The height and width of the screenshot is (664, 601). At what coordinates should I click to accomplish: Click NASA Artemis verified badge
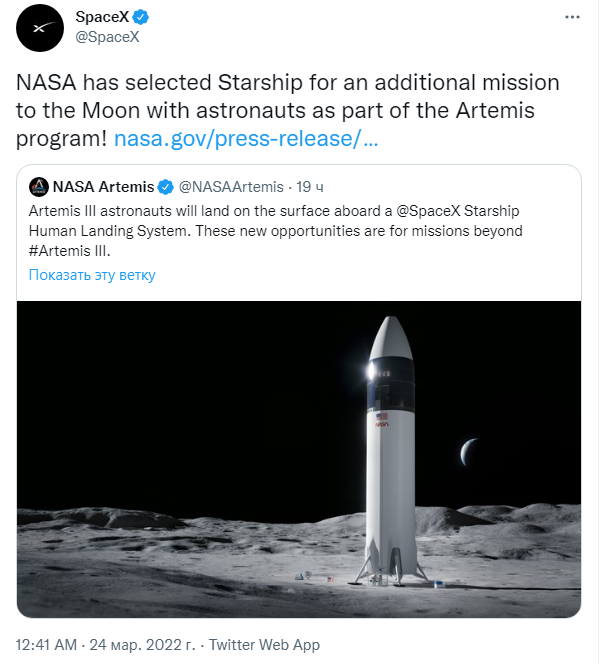pos(167,187)
